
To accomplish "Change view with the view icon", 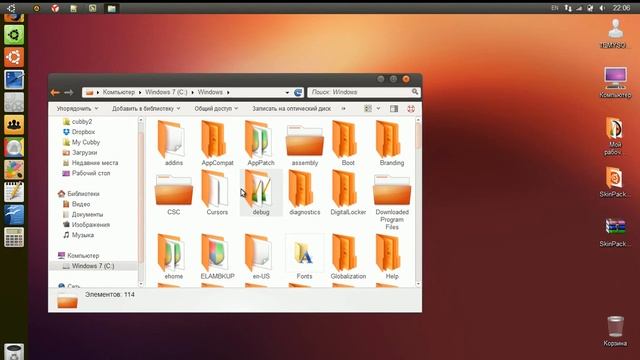I will (368, 109).
